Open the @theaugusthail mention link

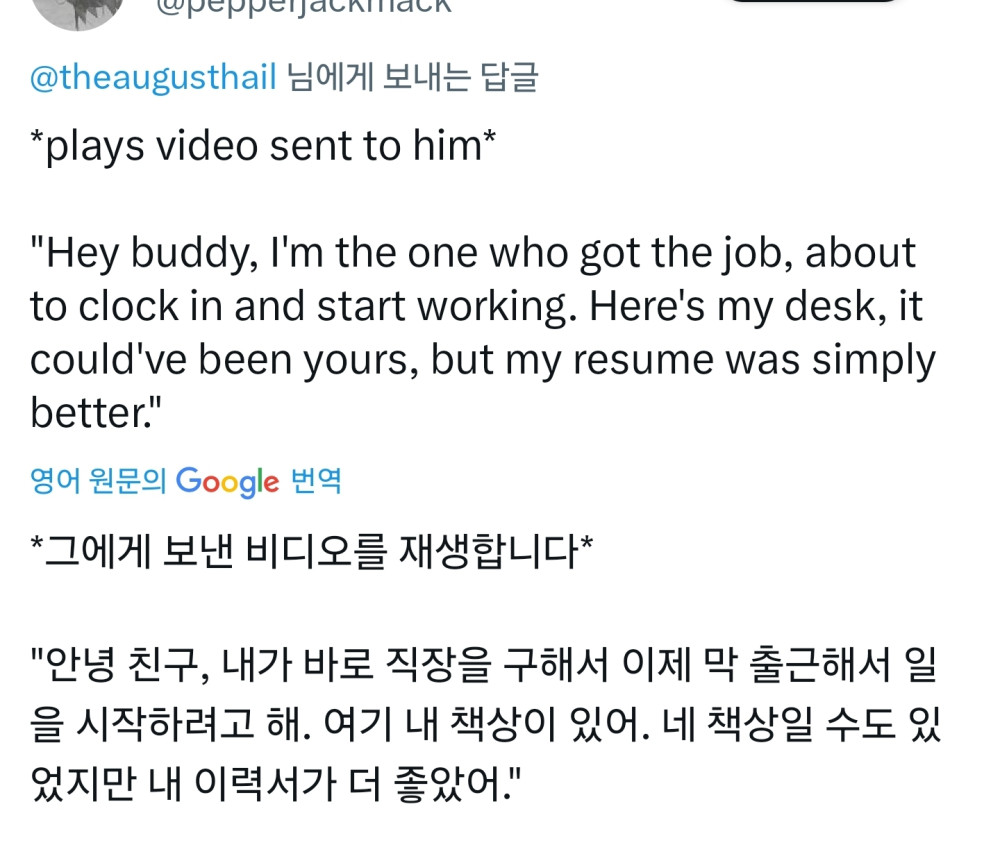pyautogui.click(x=153, y=77)
